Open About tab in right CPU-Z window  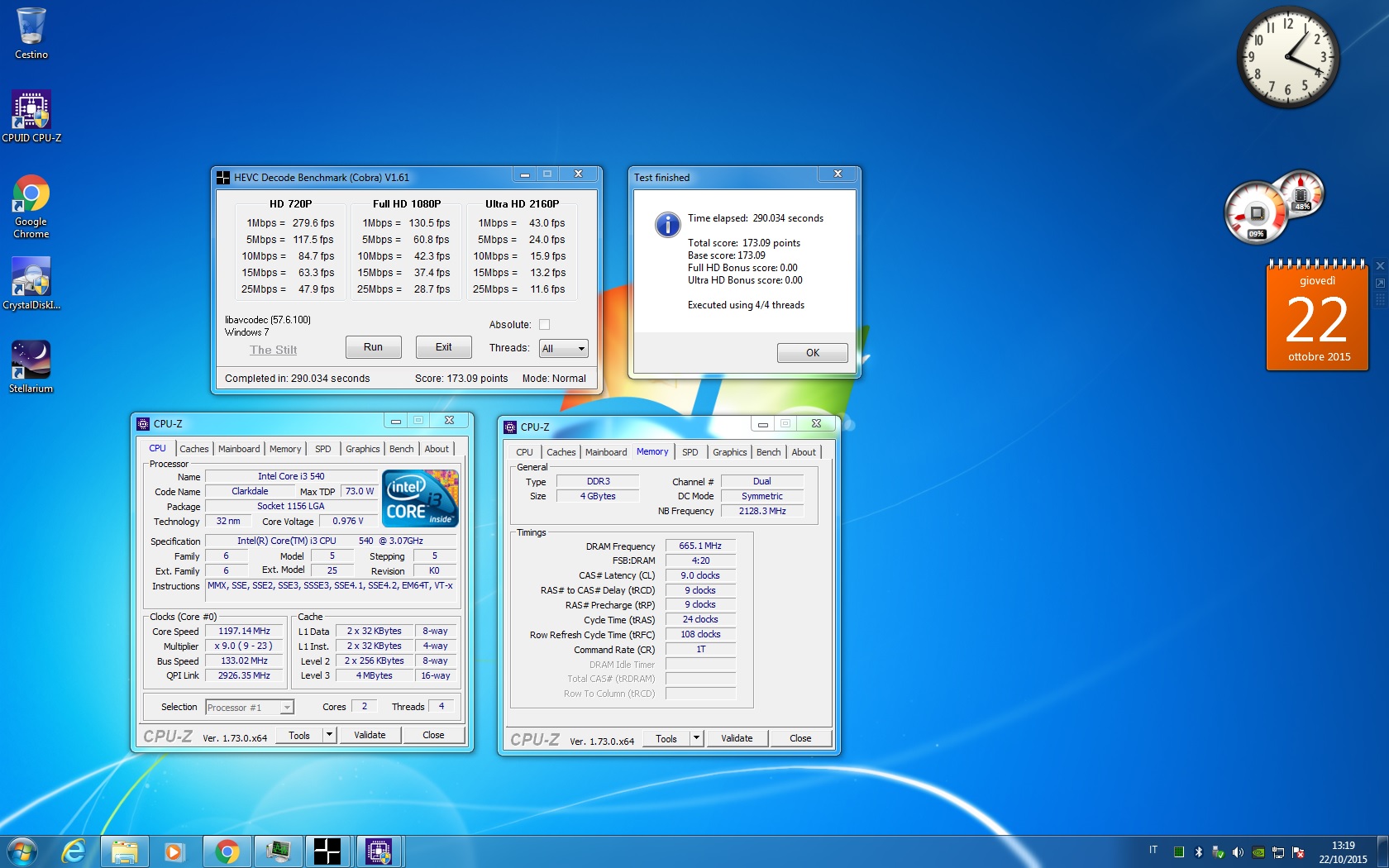pyautogui.click(x=804, y=452)
